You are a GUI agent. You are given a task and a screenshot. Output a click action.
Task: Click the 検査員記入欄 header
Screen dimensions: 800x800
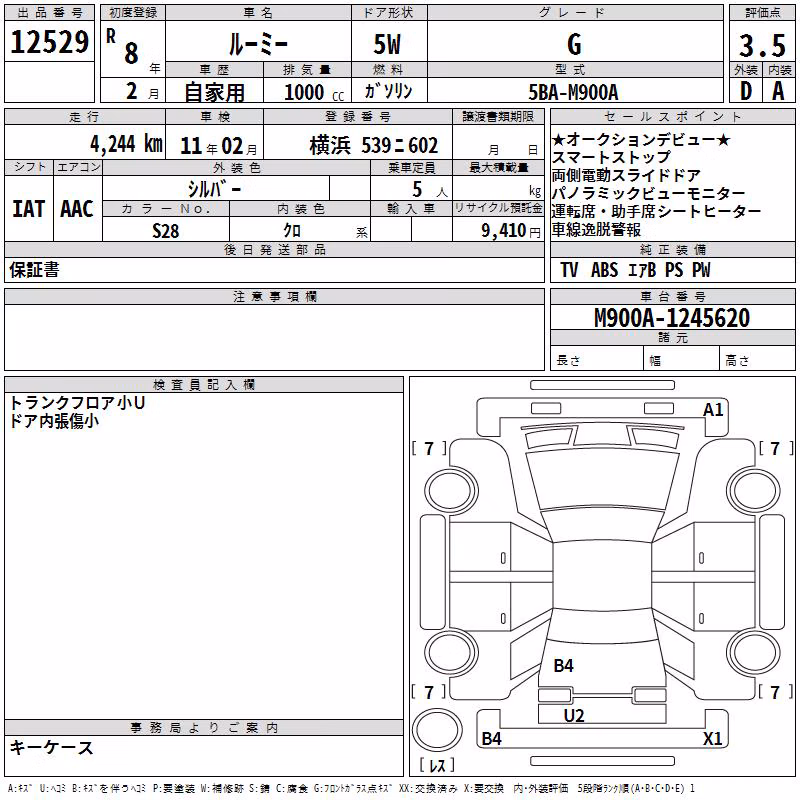tap(204, 385)
